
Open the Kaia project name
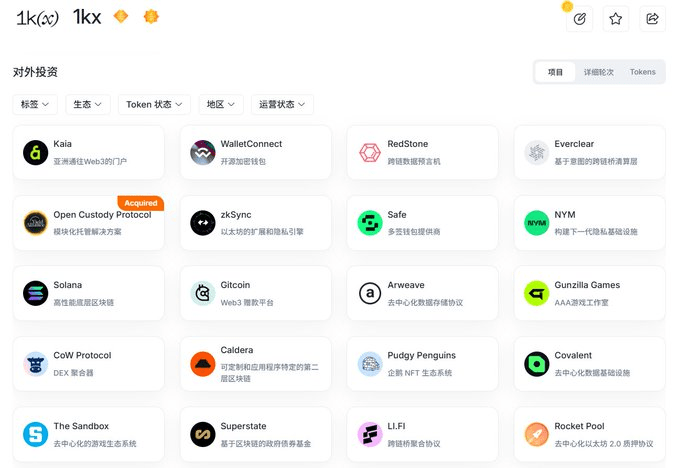coord(62,144)
